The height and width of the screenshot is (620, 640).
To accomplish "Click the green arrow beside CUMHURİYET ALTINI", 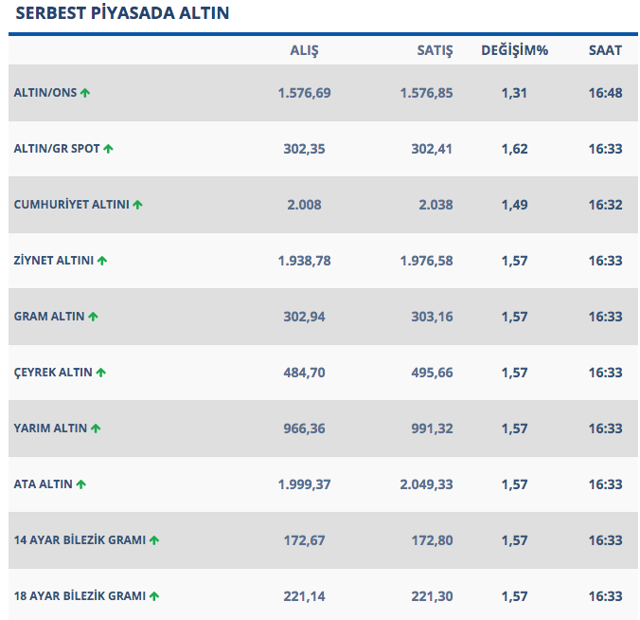I will pyautogui.click(x=138, y=205).
